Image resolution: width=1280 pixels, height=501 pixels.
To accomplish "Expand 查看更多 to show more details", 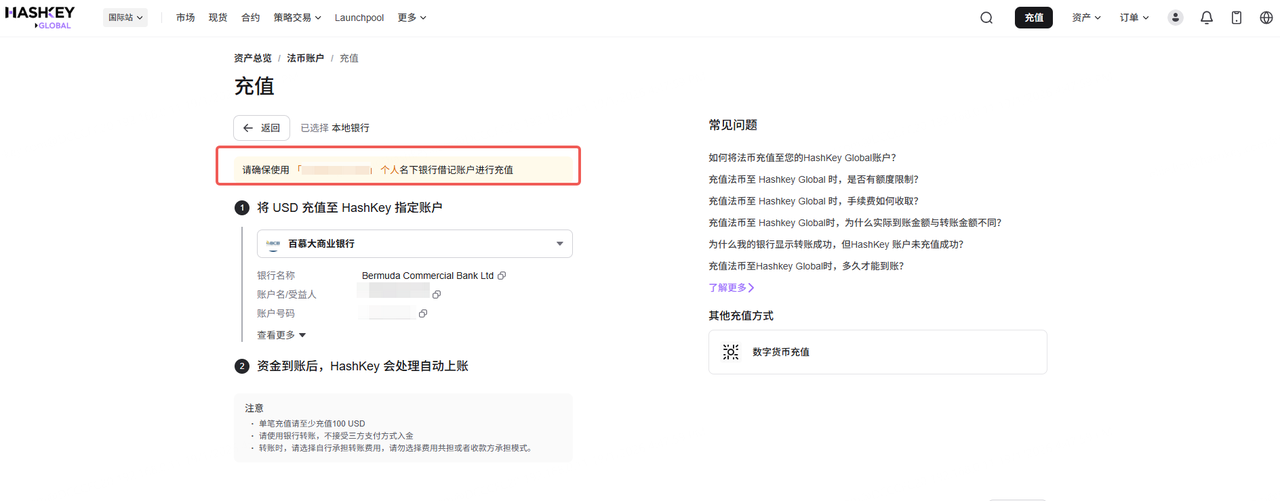I will pyautogui.click(x=281, y=335).
